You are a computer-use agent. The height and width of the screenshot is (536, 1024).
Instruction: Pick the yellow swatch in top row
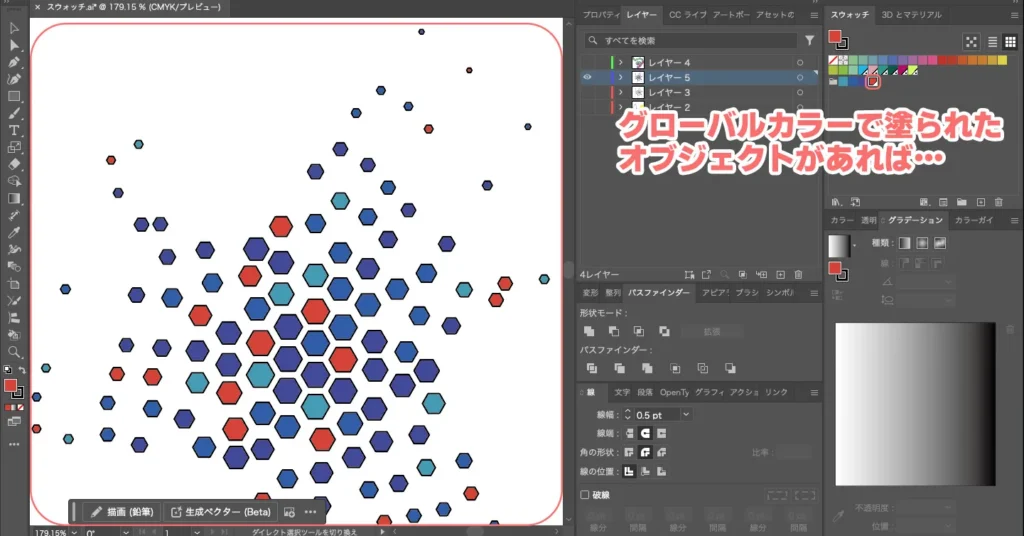(1002, 60)
